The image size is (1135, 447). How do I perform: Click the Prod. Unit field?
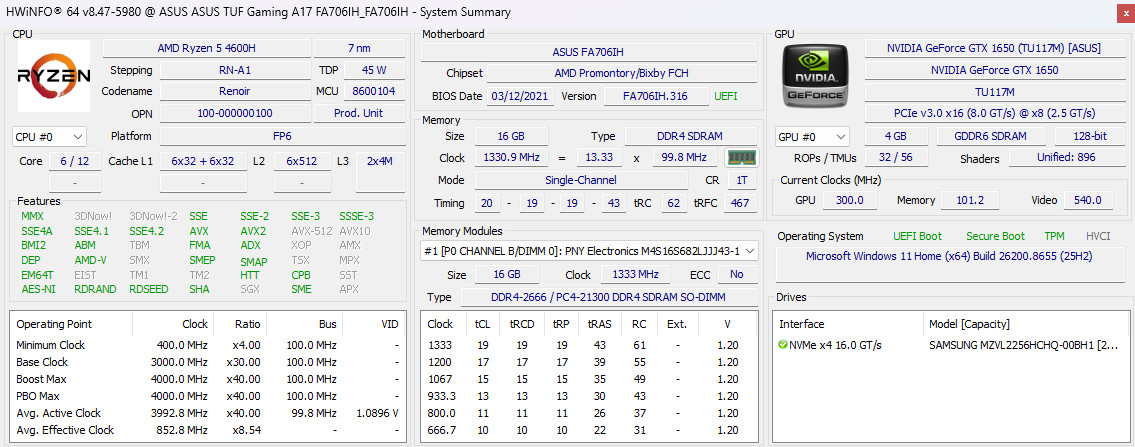[360, 114]
